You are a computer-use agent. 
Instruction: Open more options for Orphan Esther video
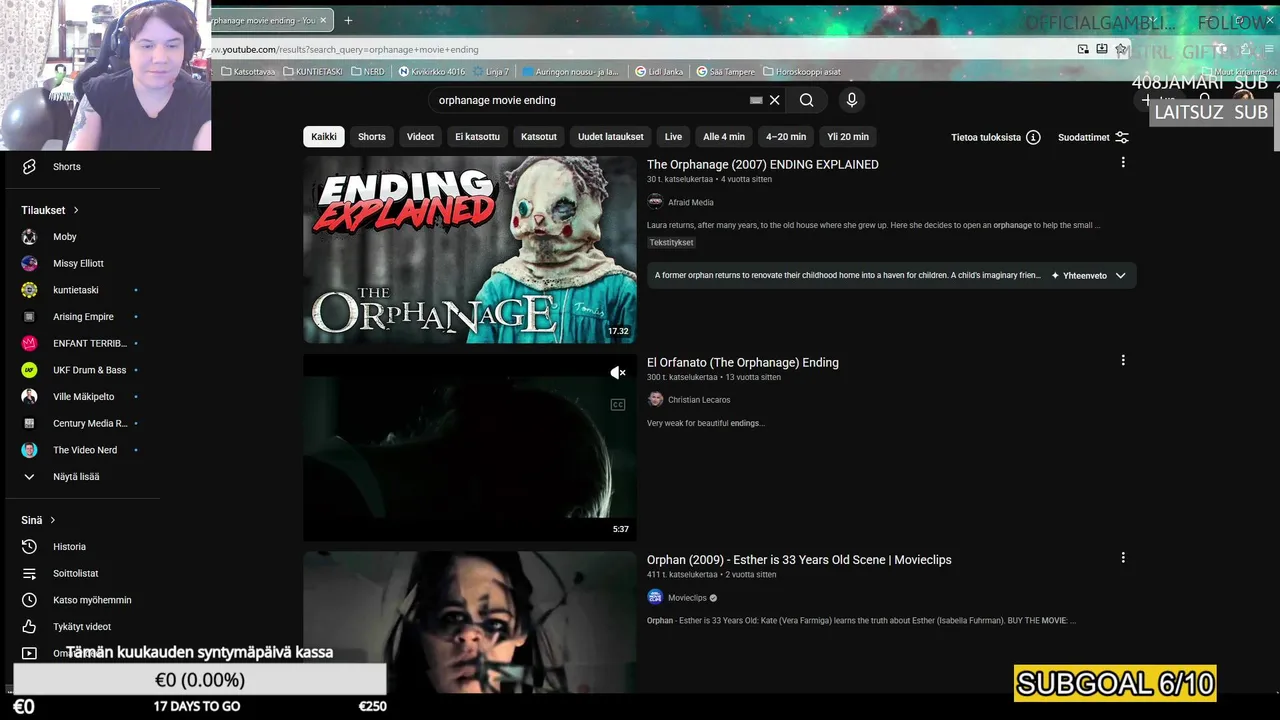(x=1123, y=558)
